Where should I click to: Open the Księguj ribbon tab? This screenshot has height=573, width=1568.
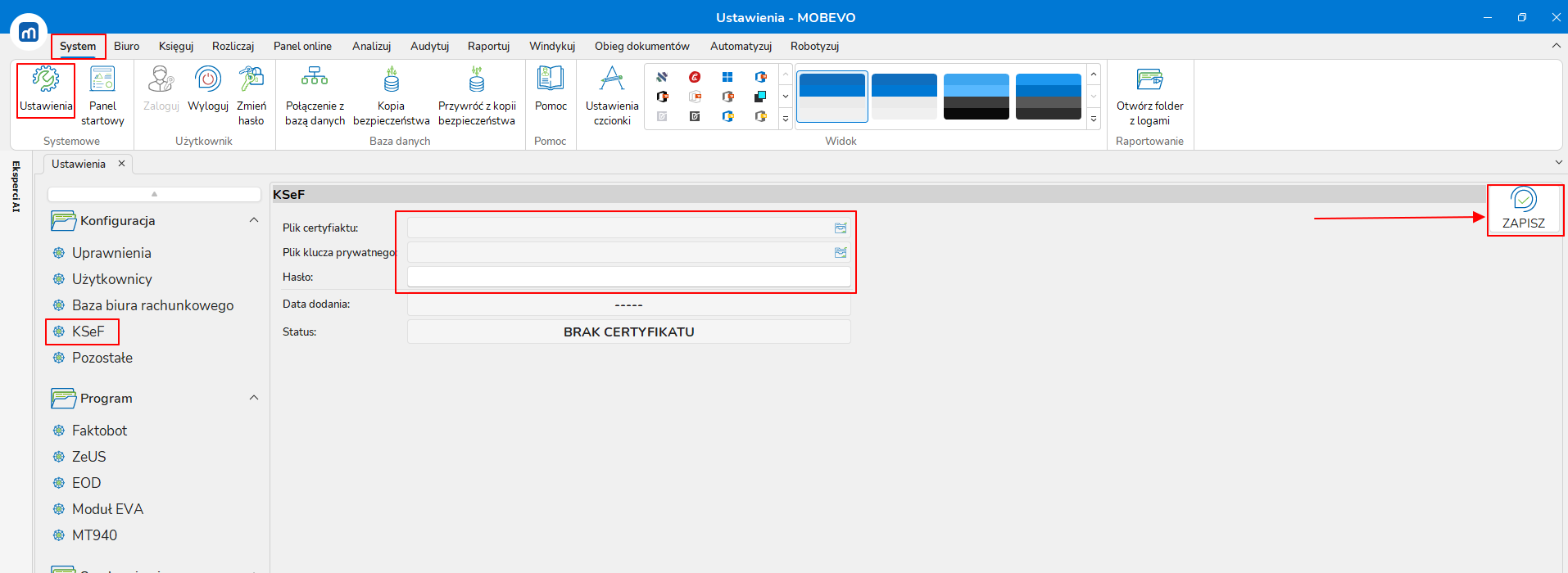tap(176, 46)
